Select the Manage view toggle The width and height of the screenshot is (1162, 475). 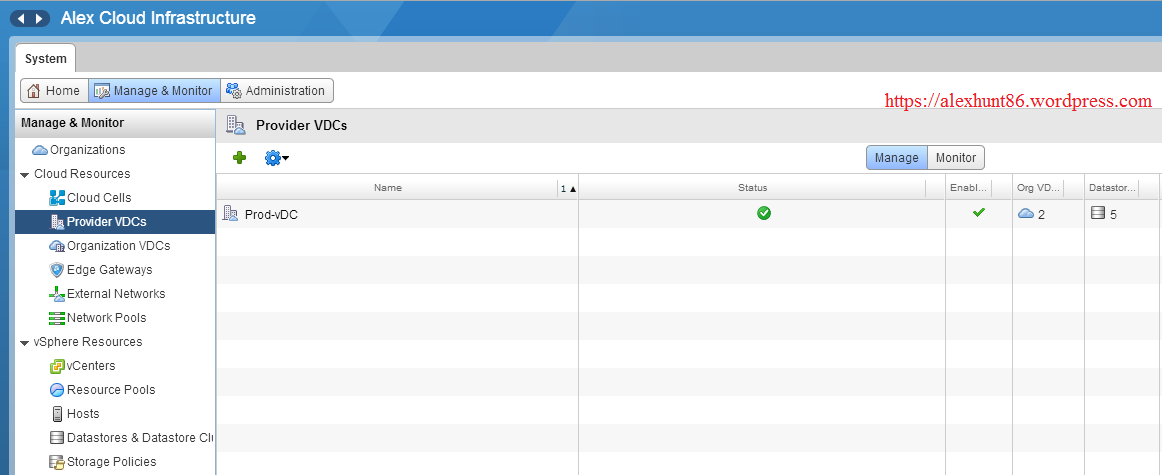(896, 158)
